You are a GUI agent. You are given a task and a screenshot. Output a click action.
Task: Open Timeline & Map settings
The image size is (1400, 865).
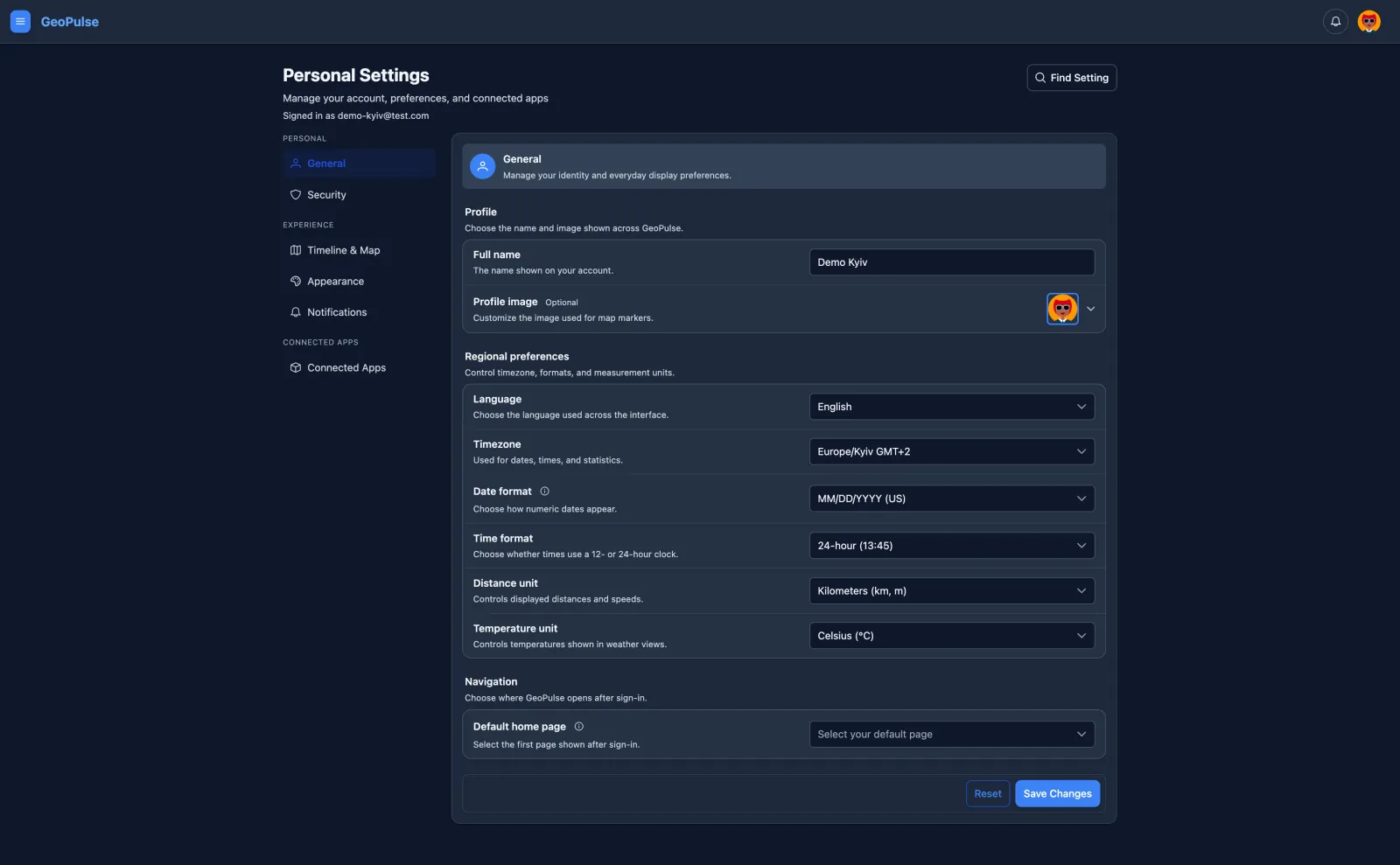click(x=359, y=250)
